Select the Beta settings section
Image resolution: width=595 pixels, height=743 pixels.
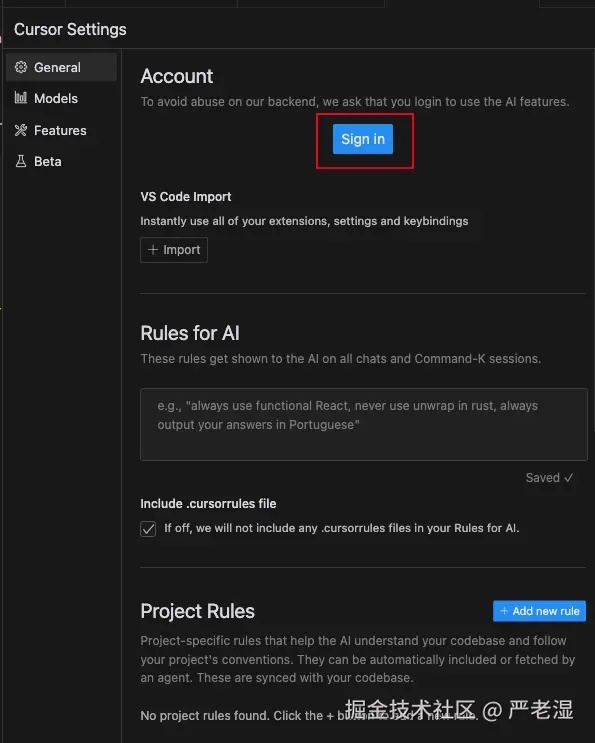click(62, 162)
